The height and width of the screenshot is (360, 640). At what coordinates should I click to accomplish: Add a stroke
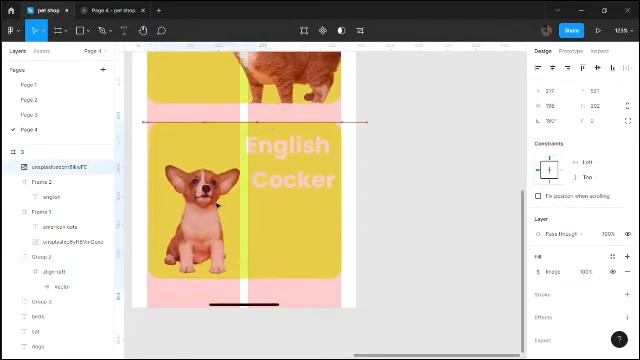[627, 294]
